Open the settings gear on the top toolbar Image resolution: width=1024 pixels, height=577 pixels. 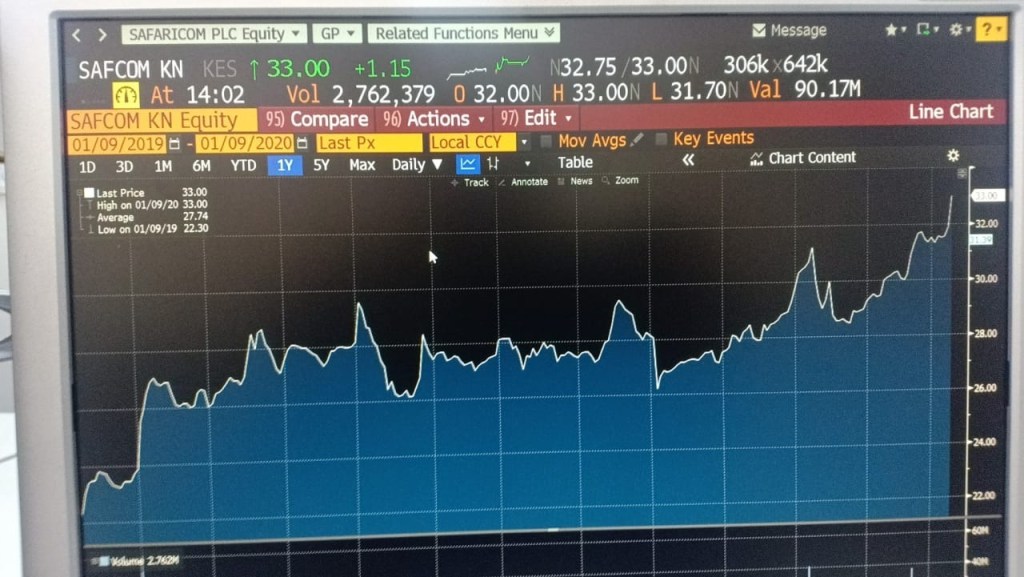955,29
